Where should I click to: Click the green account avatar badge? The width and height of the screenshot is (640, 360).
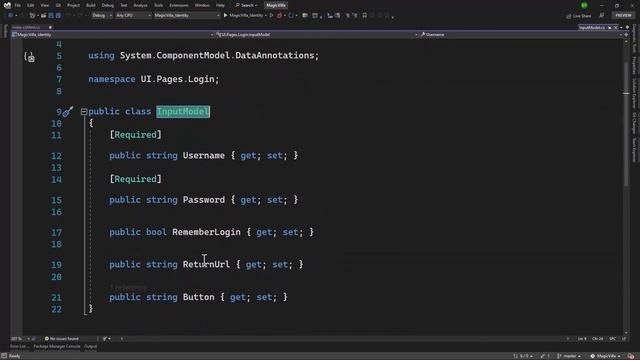(584, 5)
